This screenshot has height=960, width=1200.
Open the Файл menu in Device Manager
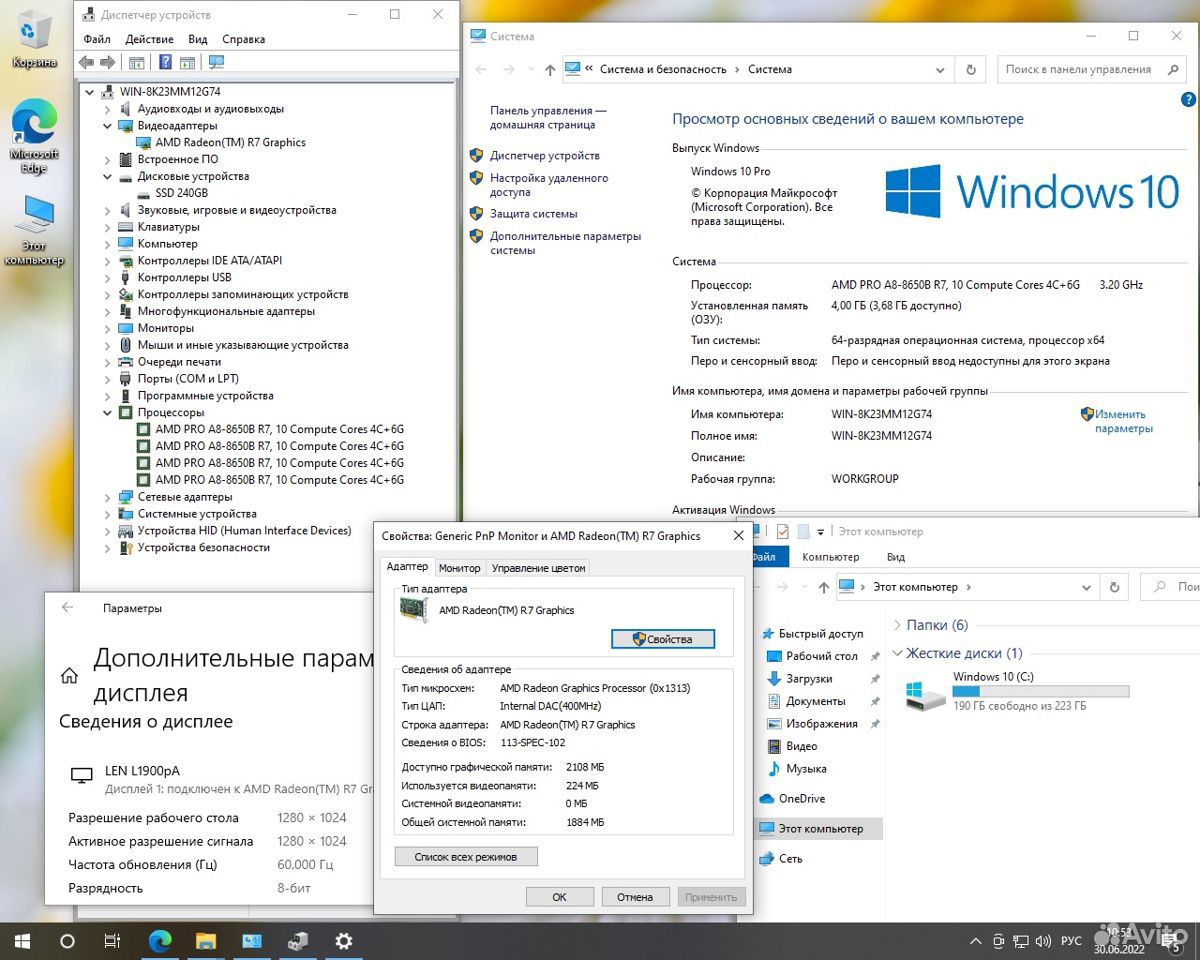coord(97,39)
